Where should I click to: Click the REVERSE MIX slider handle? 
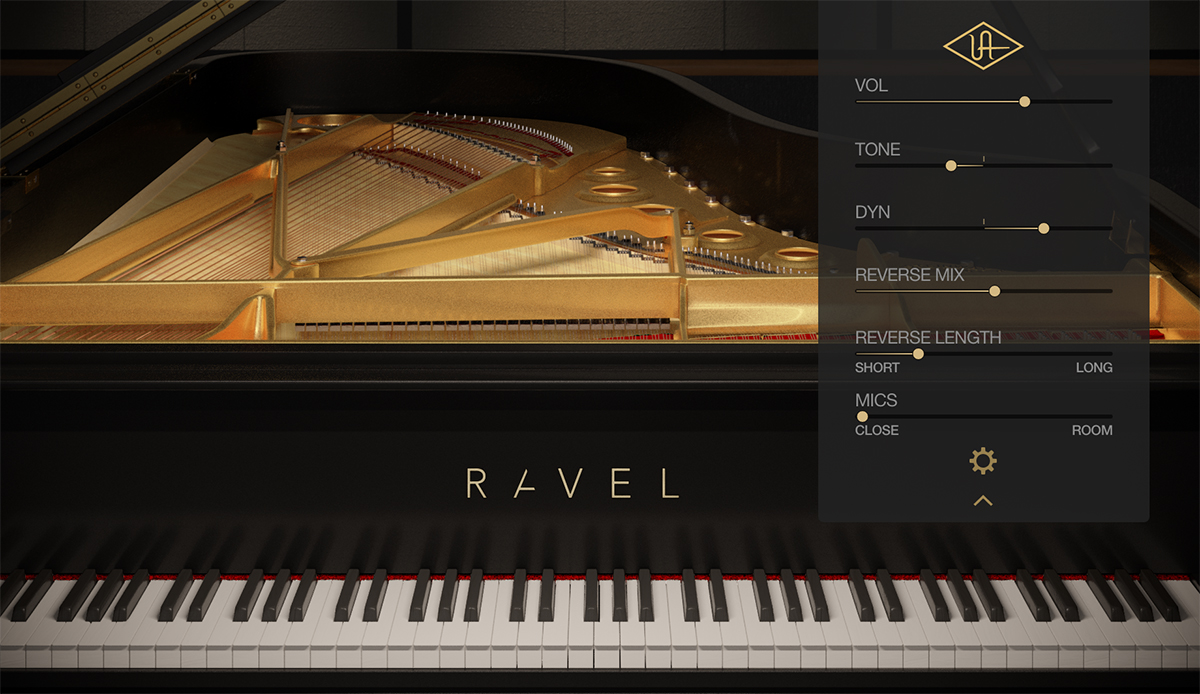point(994,290)
